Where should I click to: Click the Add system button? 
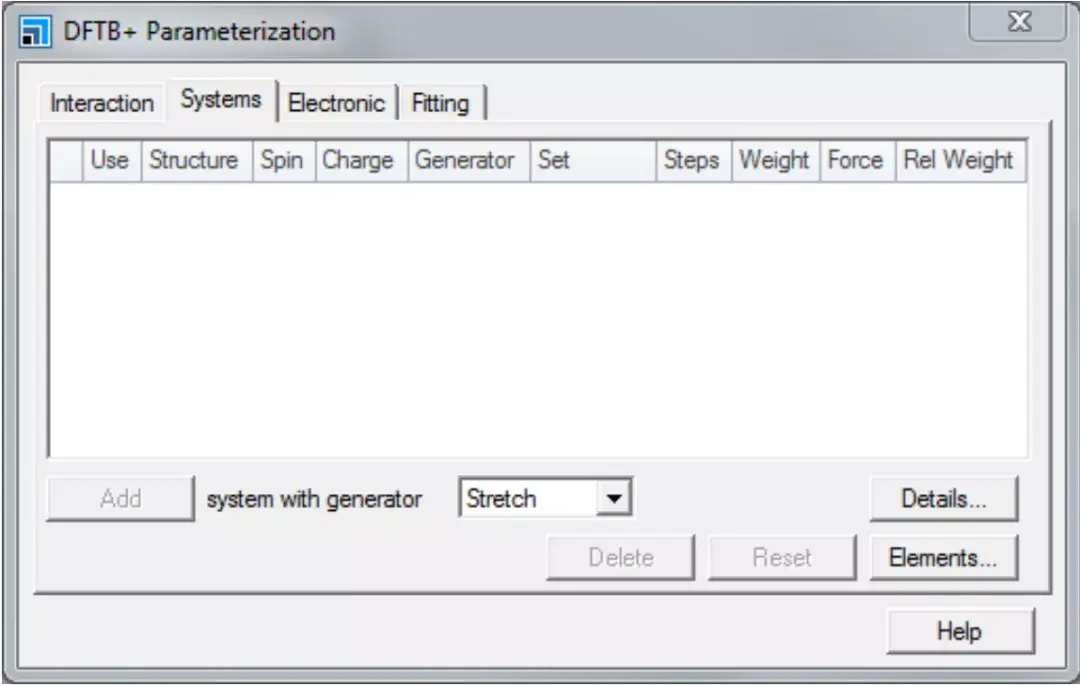point(121,499)
